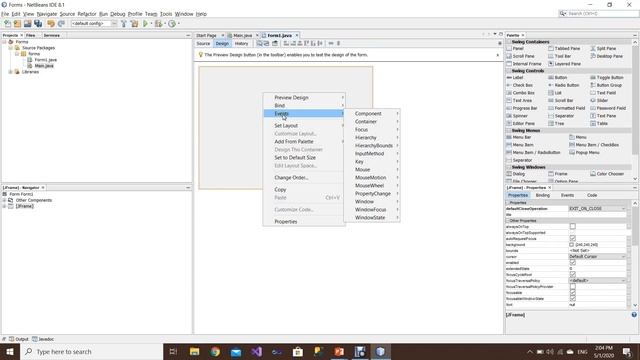The image size is (640, 360).
Task: Pick the Combo Box palette component
Action: [x=520, y=93]
